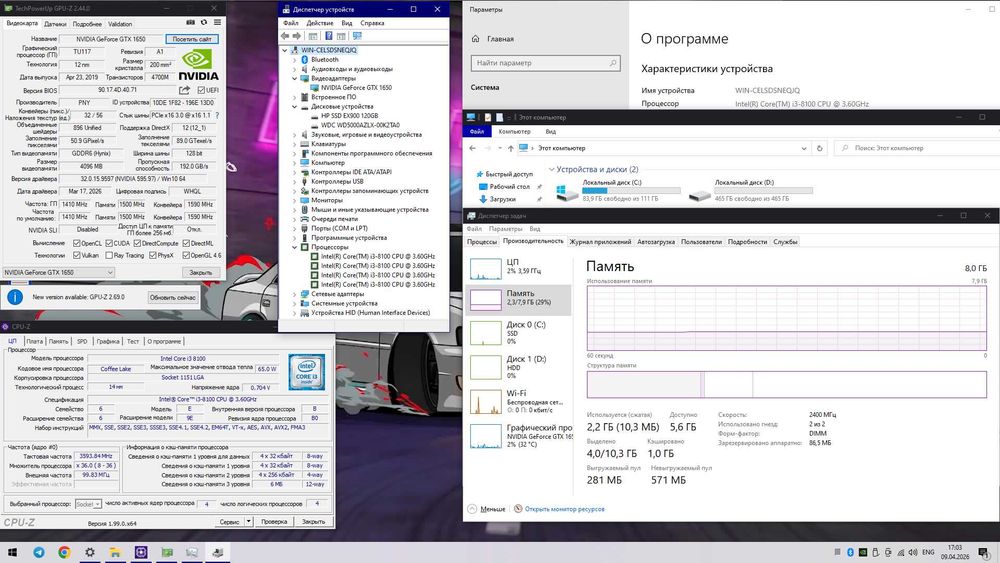Screen dimensions: 1000x563
Task: Open the Действие menu in Device Manager
Action: tap(319, 22)
